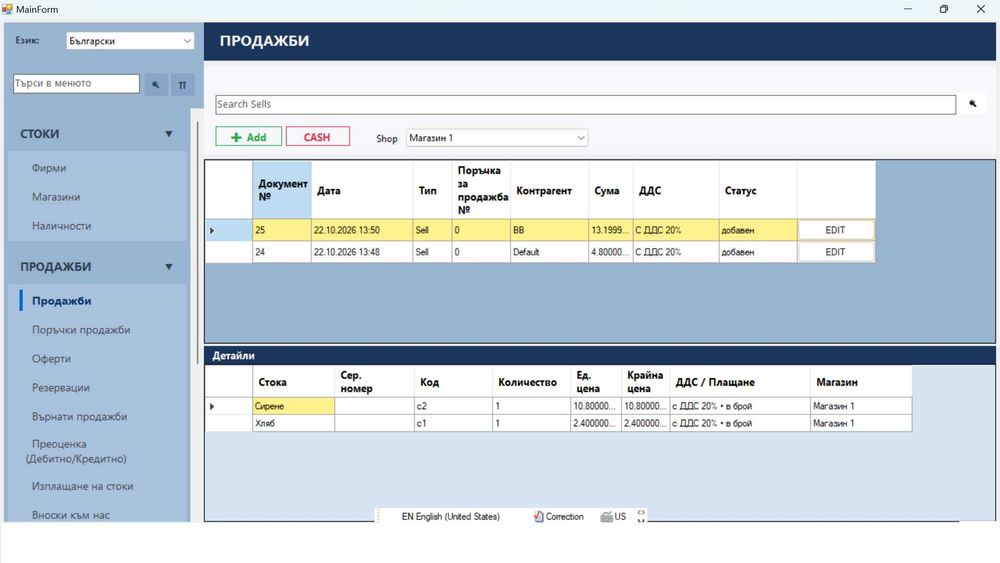The image size is (1000, 563).
Task: Click the US keyboard icon
Action: coord(607,516)
